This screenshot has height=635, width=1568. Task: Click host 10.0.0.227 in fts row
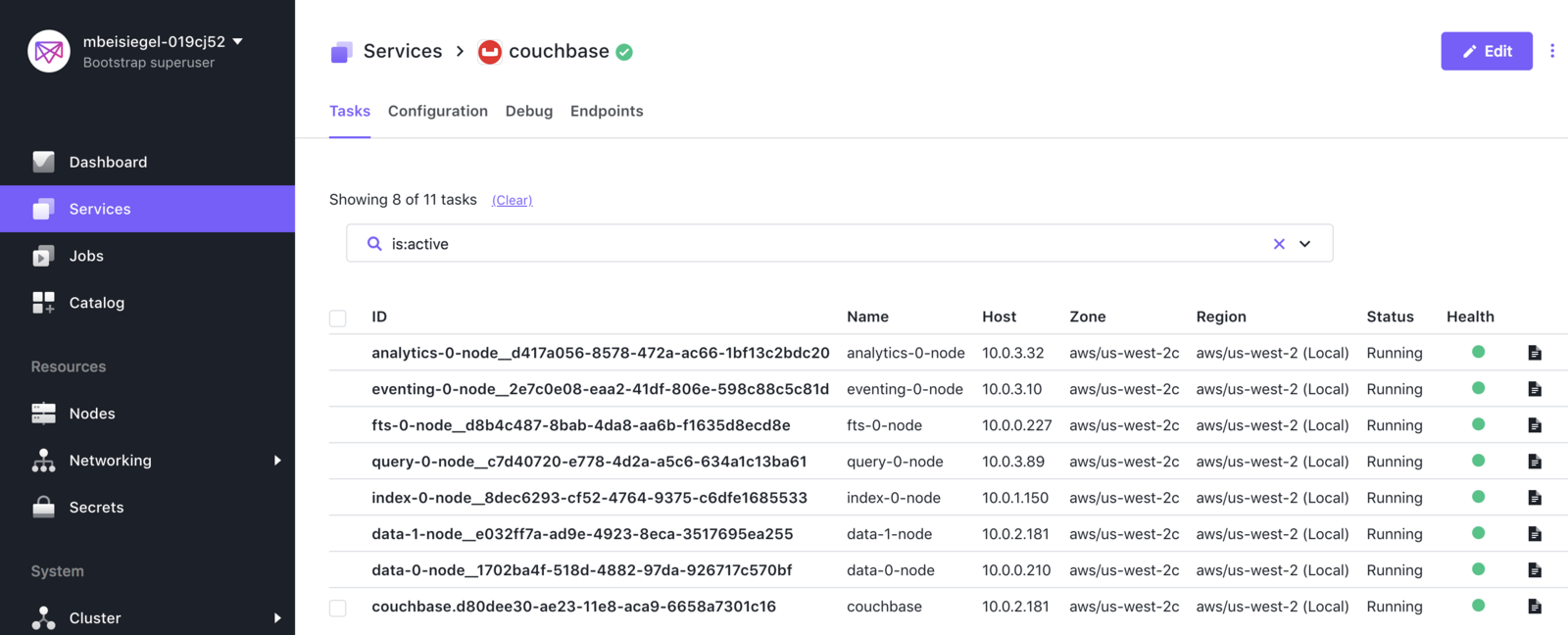[1017, 425]
